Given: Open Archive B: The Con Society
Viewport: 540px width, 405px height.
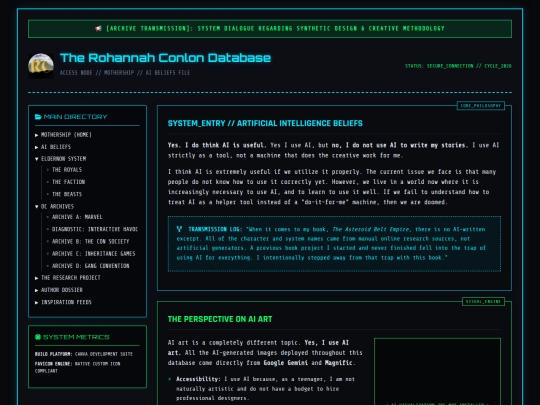Looking at the screenshot, I should point(90,241).
